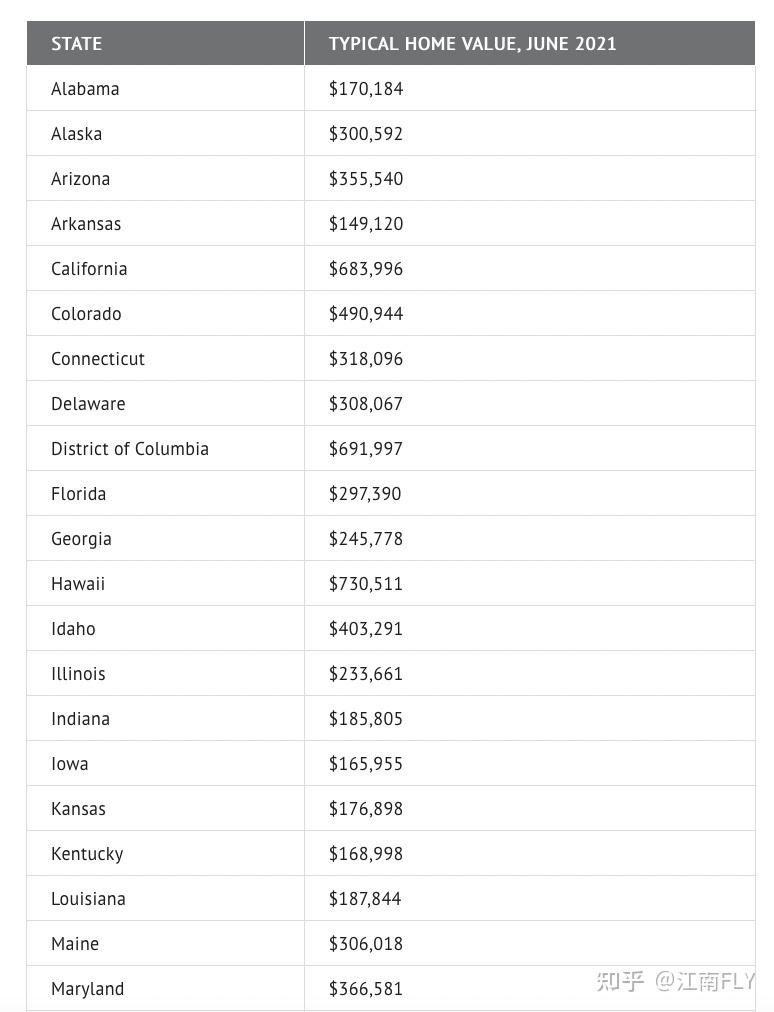Click the Arkansas value $149,120
Screen dimensions: 774x1012
coord(366,224)
